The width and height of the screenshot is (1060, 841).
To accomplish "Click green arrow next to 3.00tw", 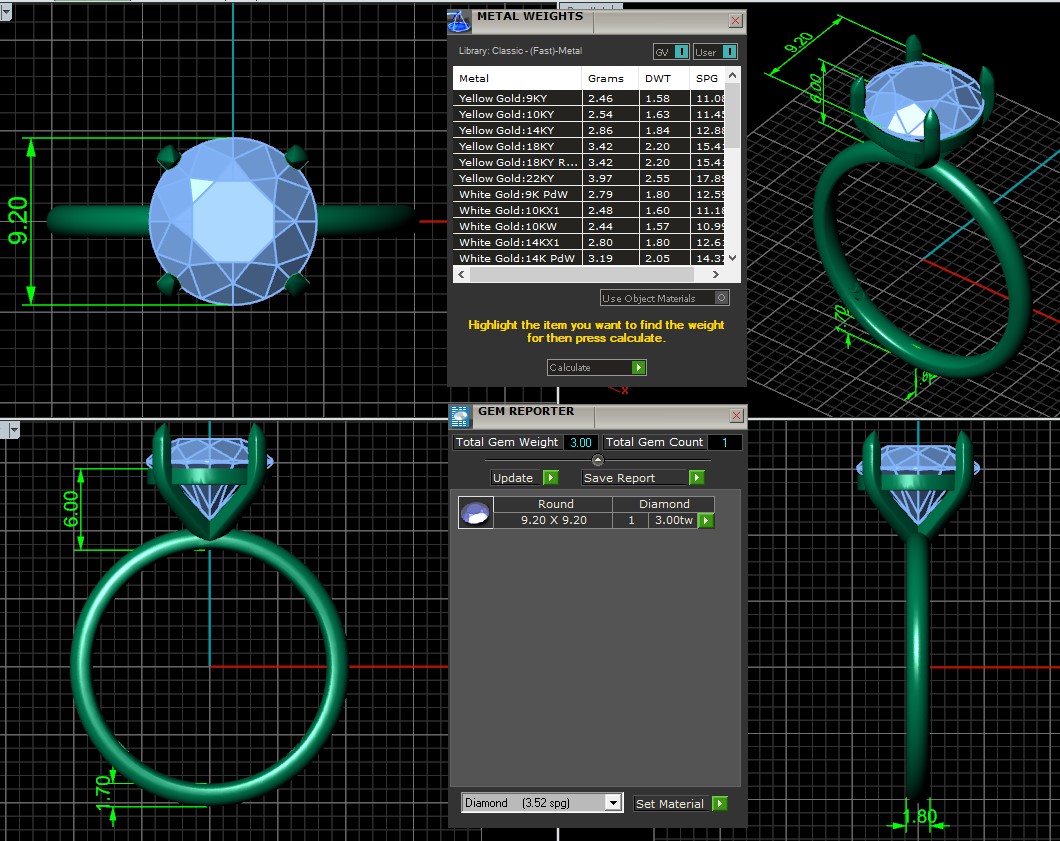I will (706, 521).
